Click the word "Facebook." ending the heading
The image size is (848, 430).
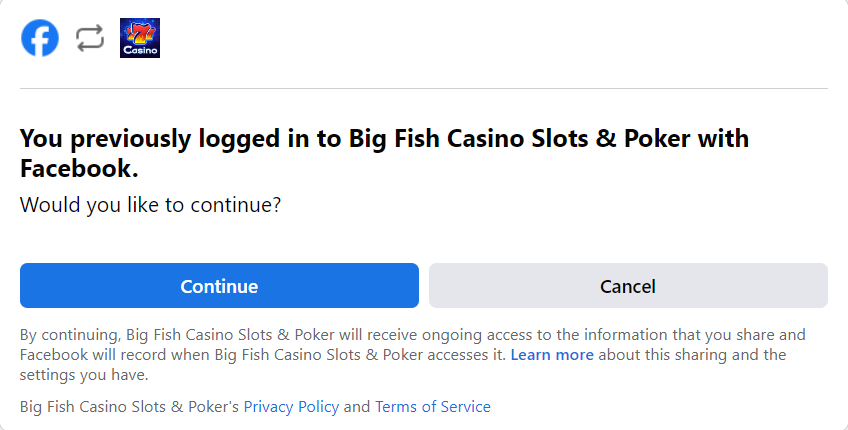tap(79, 169)
